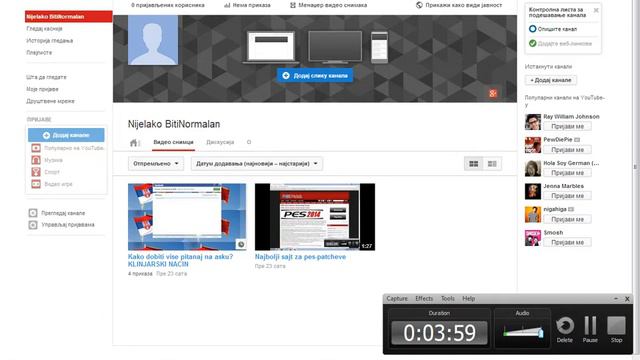Screen dimensions: 640x360
Task: Click the Додај слику канала button
Action: [x=315, y=76]
